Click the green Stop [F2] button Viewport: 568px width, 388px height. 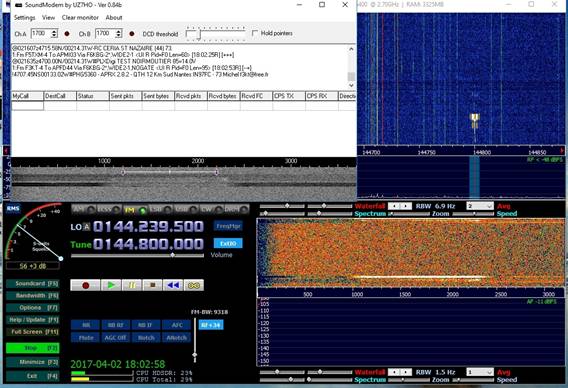click(x=33, y=348)
